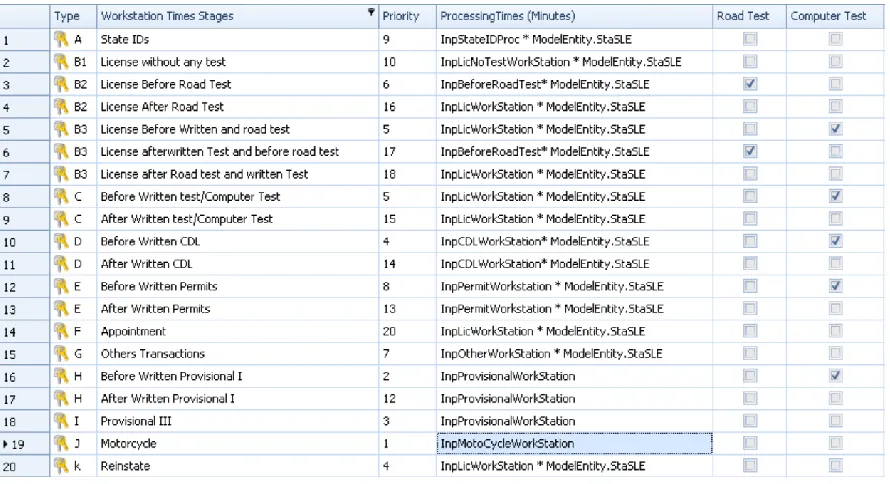The height and width of the screenshot is (484, 890).
Task: Click InpProvisionalWorkStation cell in Provisional III row
Action: click(x=574, y=421)
